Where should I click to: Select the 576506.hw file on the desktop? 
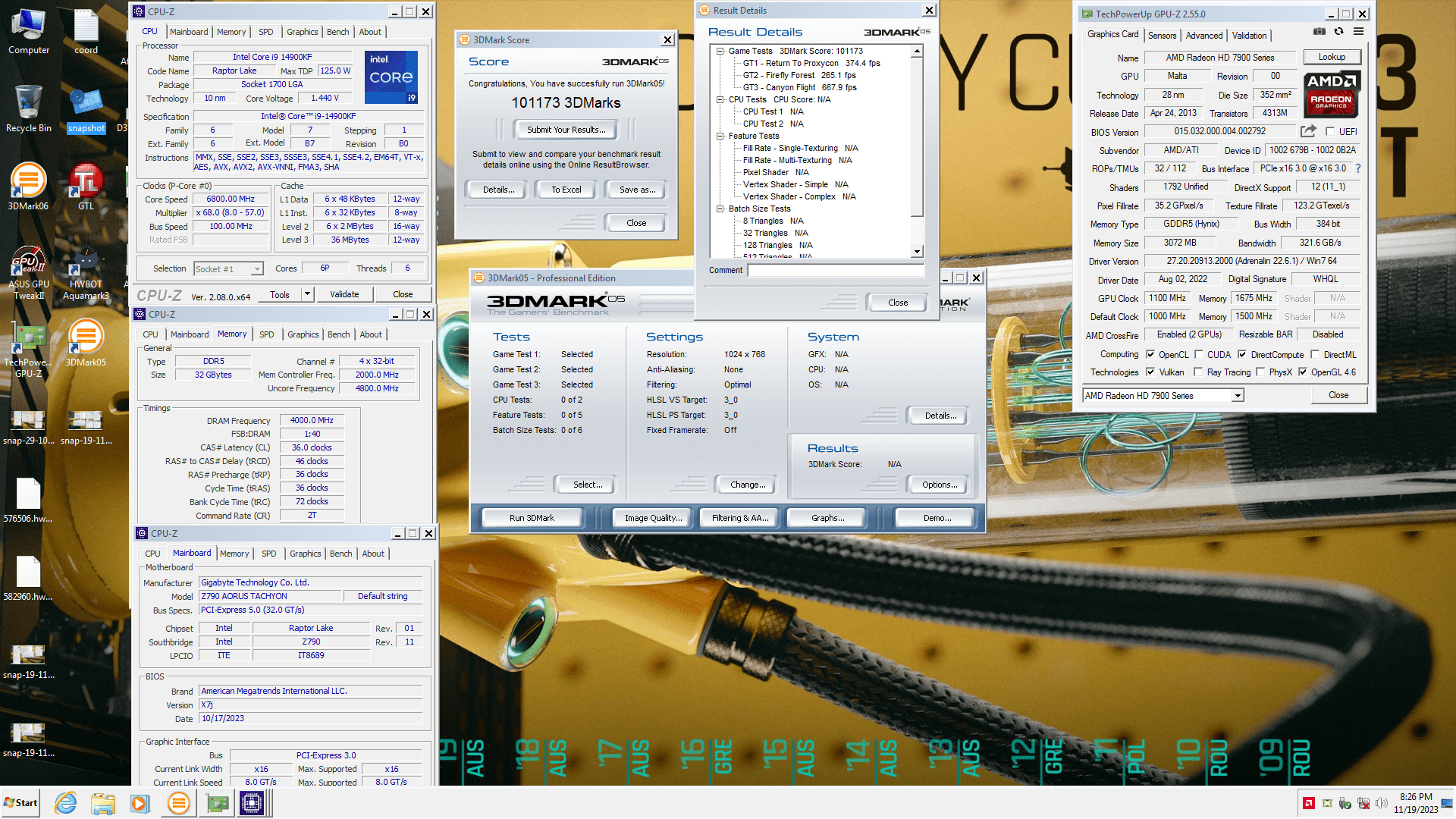tap(28, 500)
